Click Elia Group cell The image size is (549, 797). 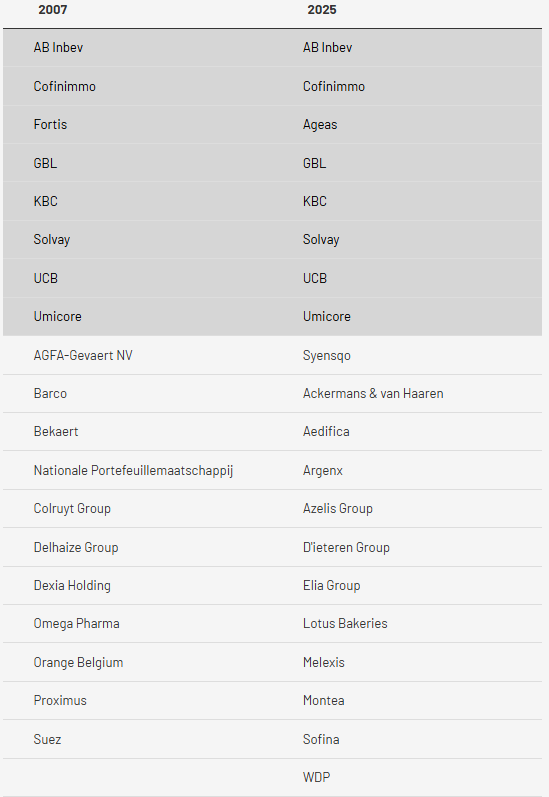tap(331, 586)
